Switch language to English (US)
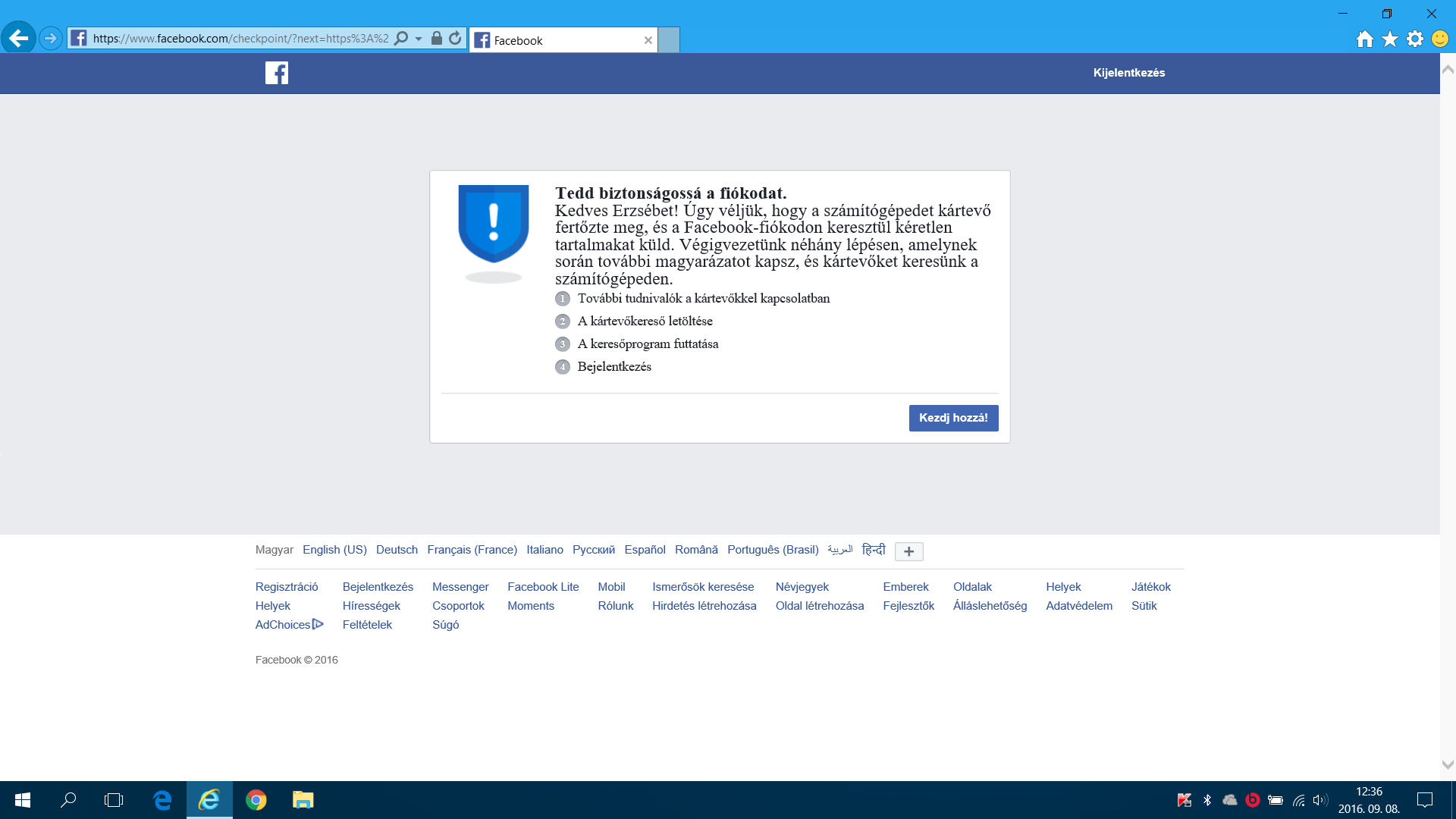Screen dimensions: 1456x819 click(334, 550)
